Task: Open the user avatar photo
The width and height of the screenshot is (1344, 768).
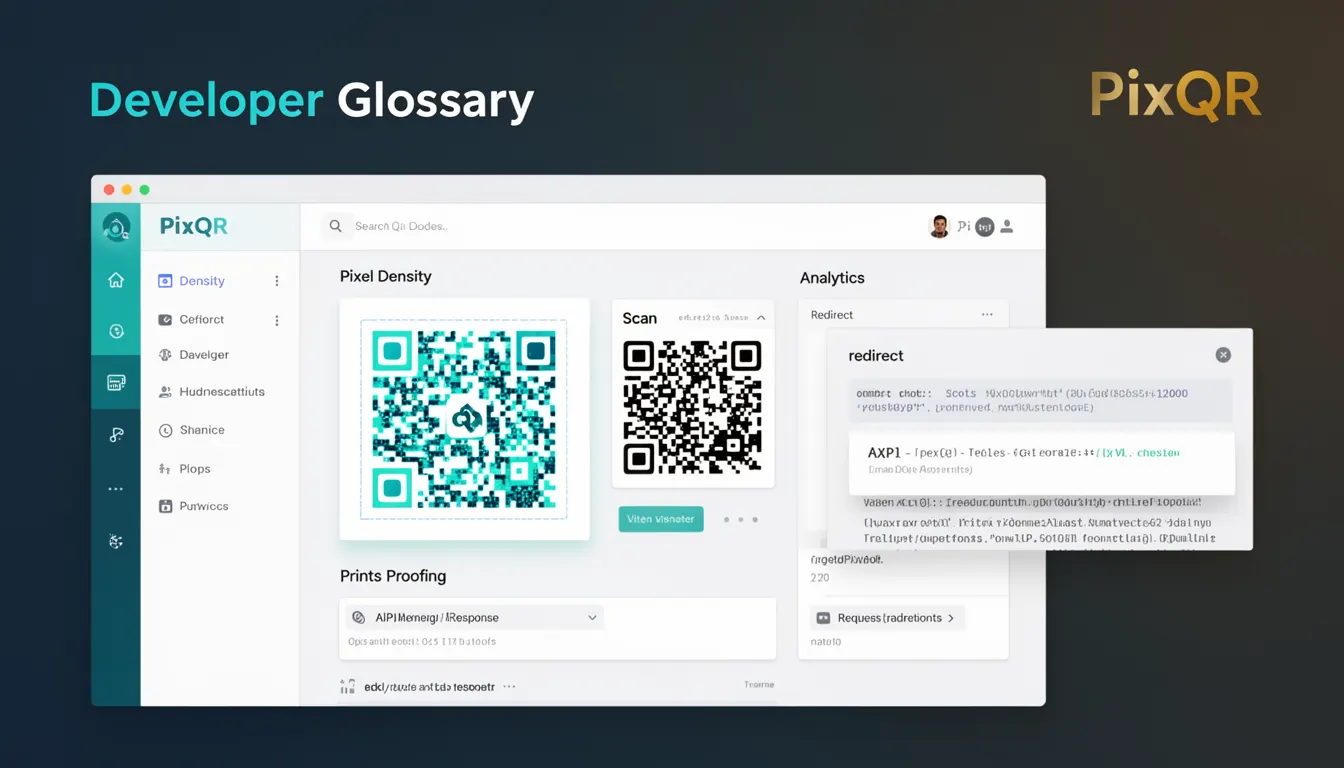Action: tap(939, 227)
